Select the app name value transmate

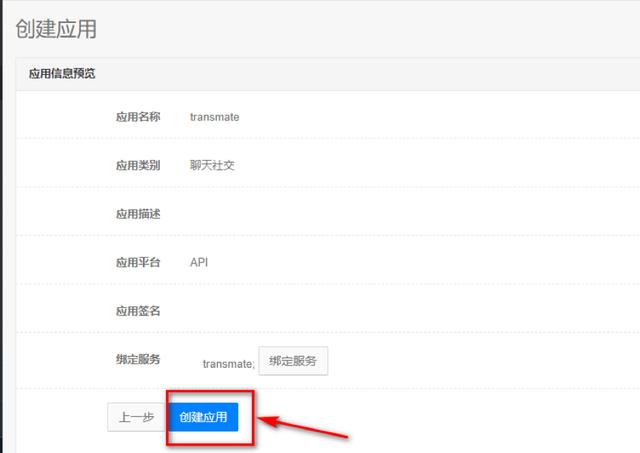tap(215, 117)
